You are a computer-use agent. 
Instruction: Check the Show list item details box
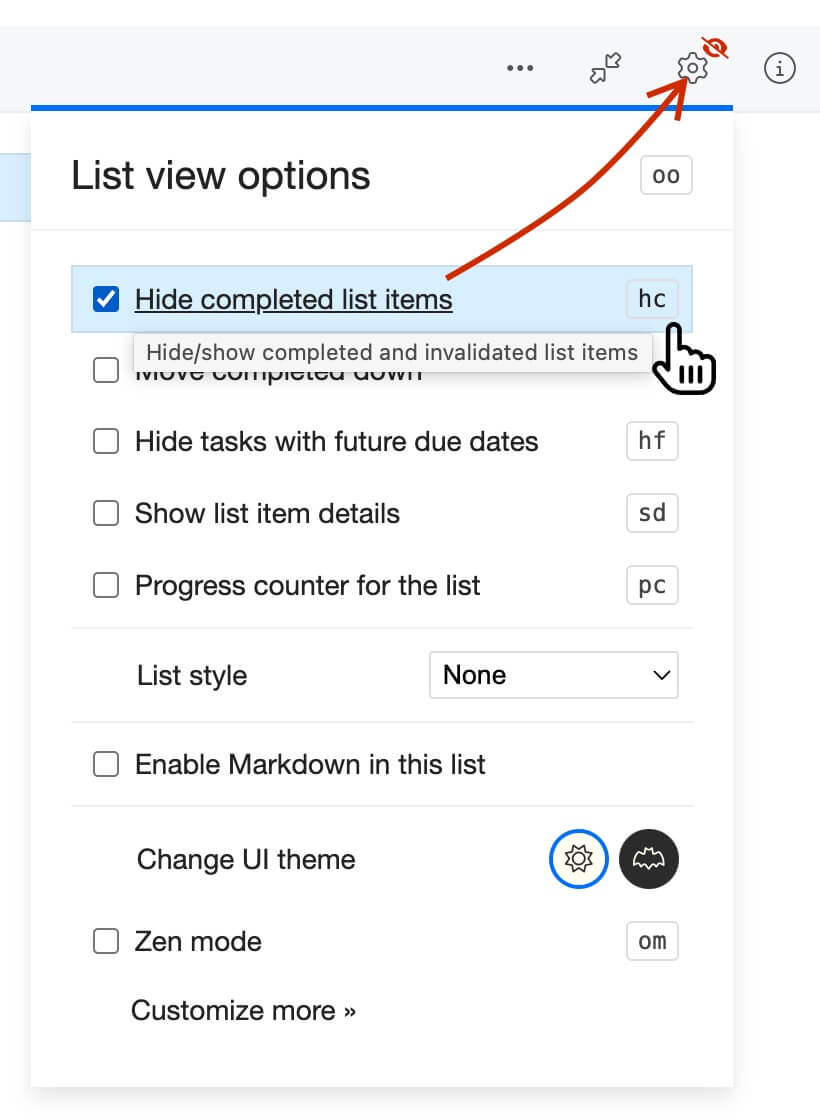point(106,513)
